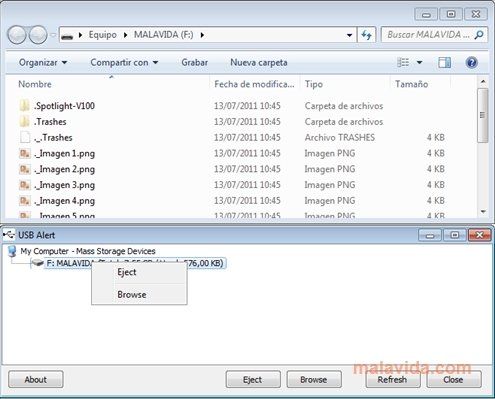495x399 pixels.
Task: Click ._Imagen 2.png file icon
Action: 24,169
